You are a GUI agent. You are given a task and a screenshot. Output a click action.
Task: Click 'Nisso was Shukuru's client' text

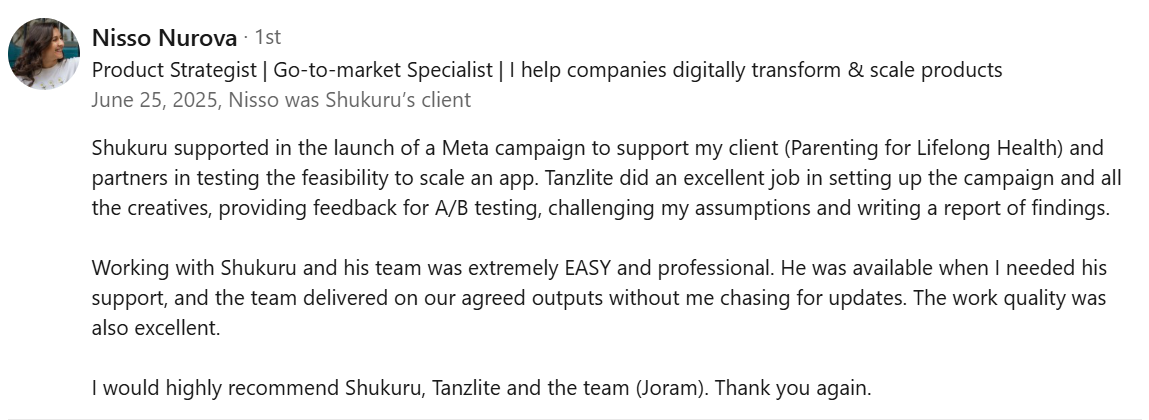click(350, 100)
